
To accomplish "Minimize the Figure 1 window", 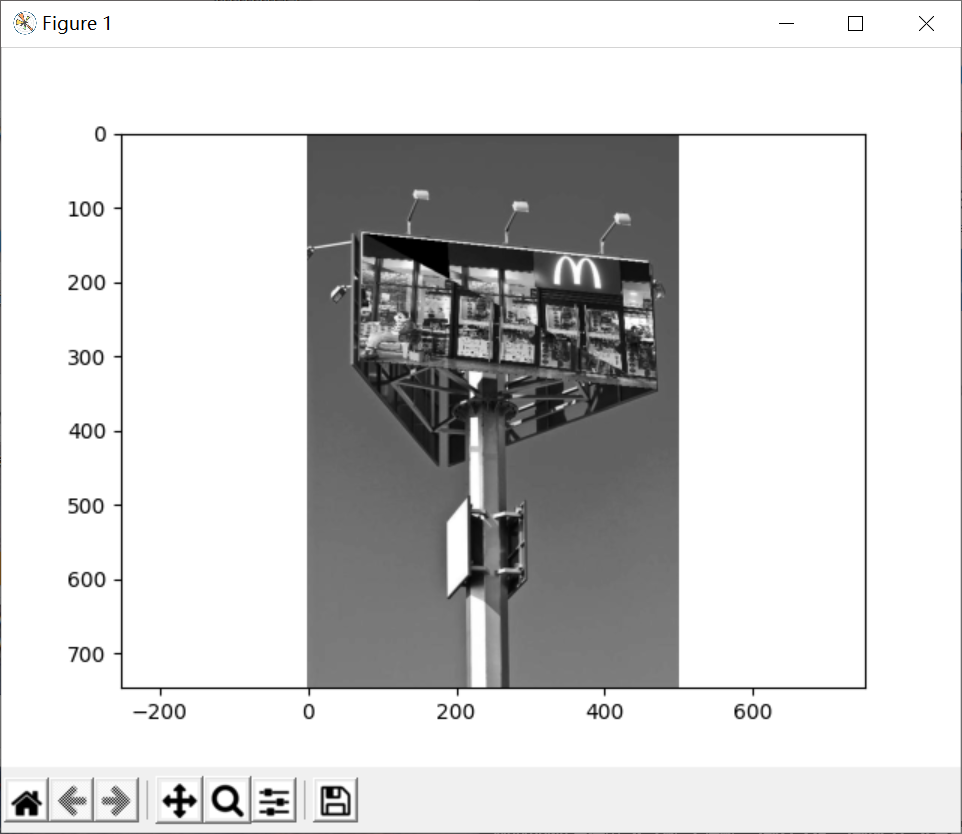I will coord(786,23).
